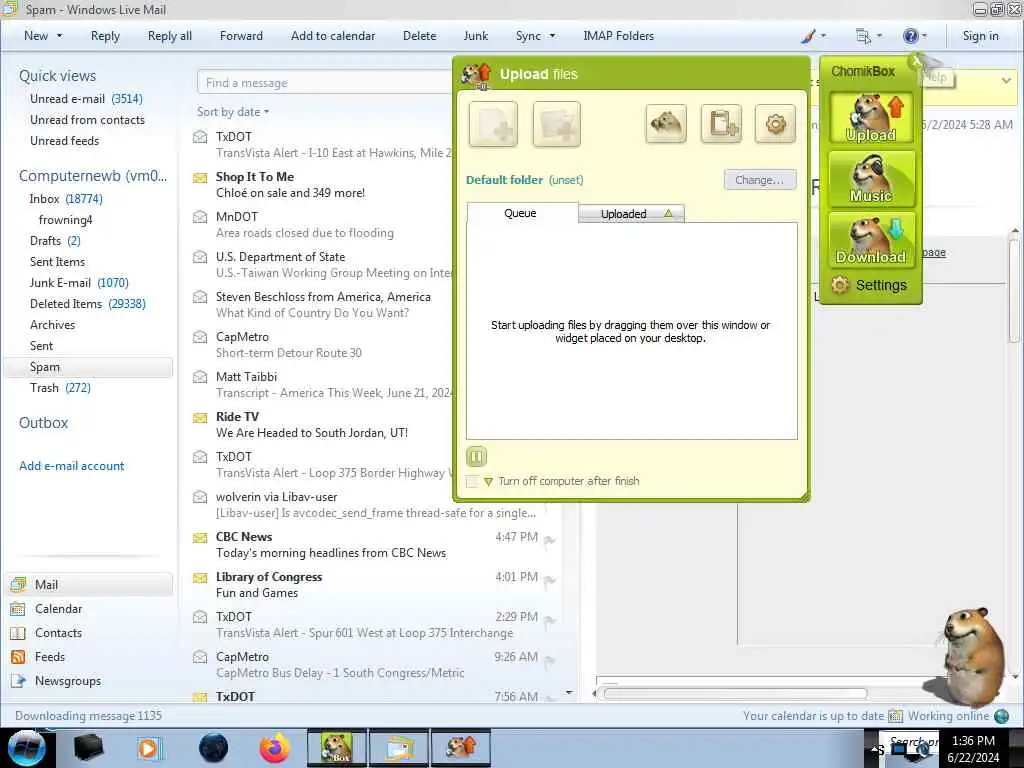The height and width of the screenshot is (768, 1024).
Task: Expand the Turn off computer options arrow
Action: [488, 482]
